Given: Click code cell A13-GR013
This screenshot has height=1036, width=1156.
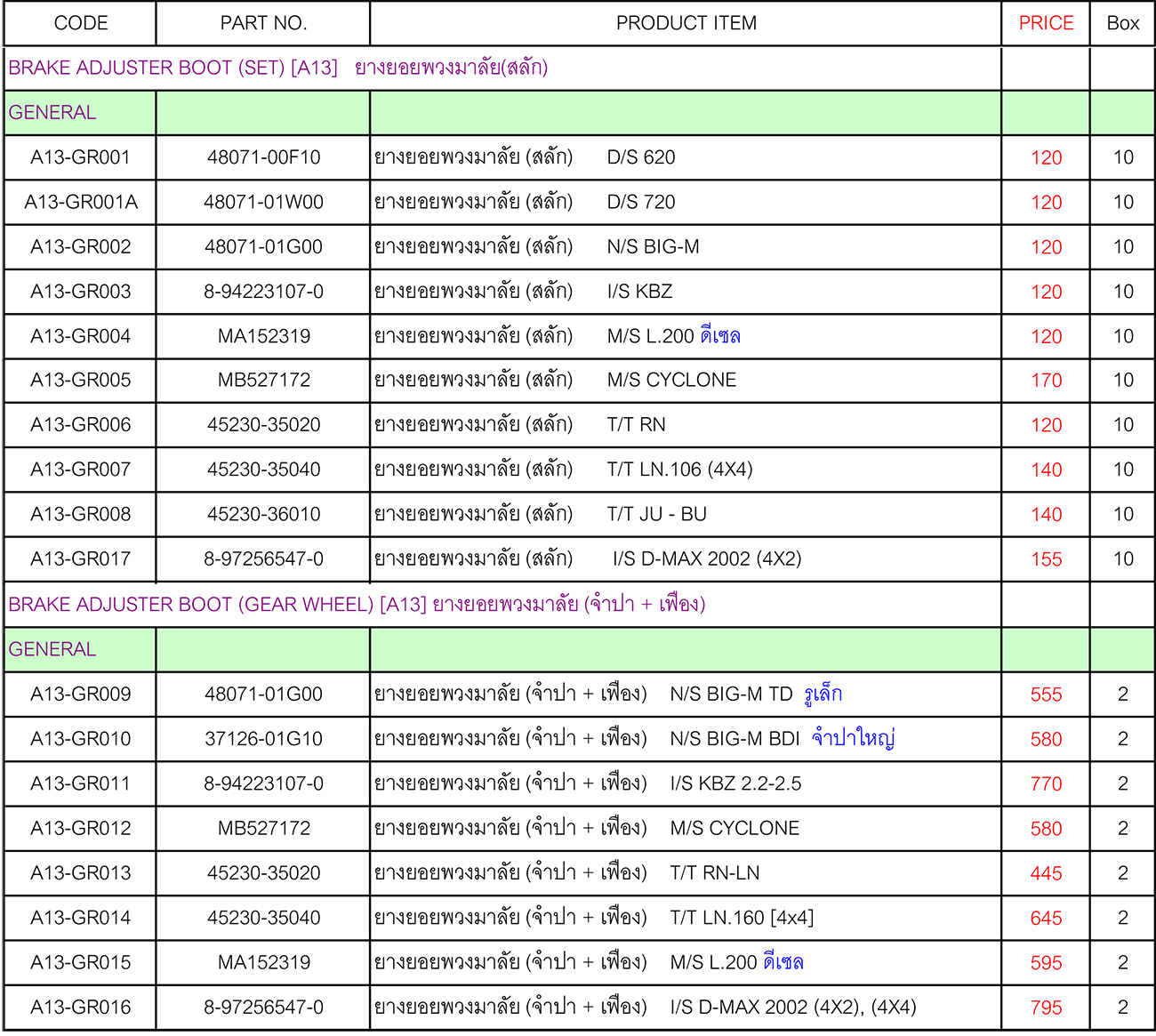Looking at the screenshot, I should point(81,872).
